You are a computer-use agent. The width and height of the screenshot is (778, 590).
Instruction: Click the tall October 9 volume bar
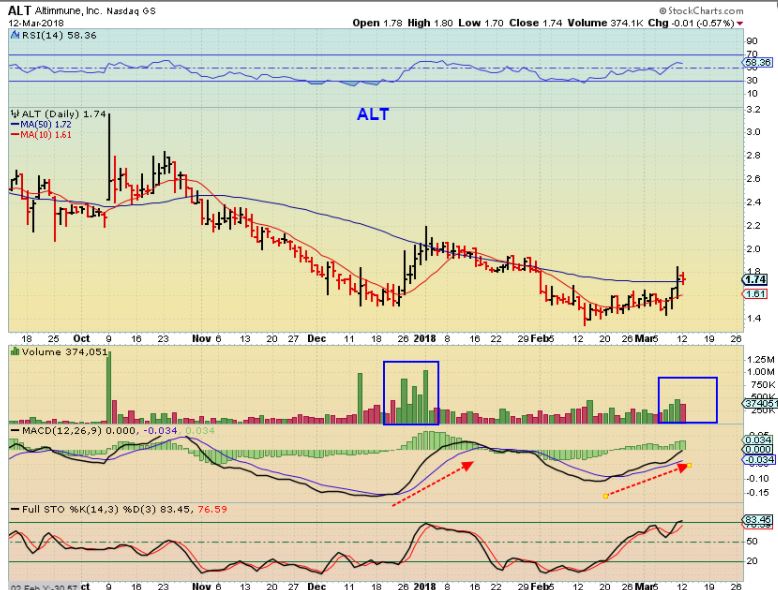pyautogui.click(x=109, y=387)
